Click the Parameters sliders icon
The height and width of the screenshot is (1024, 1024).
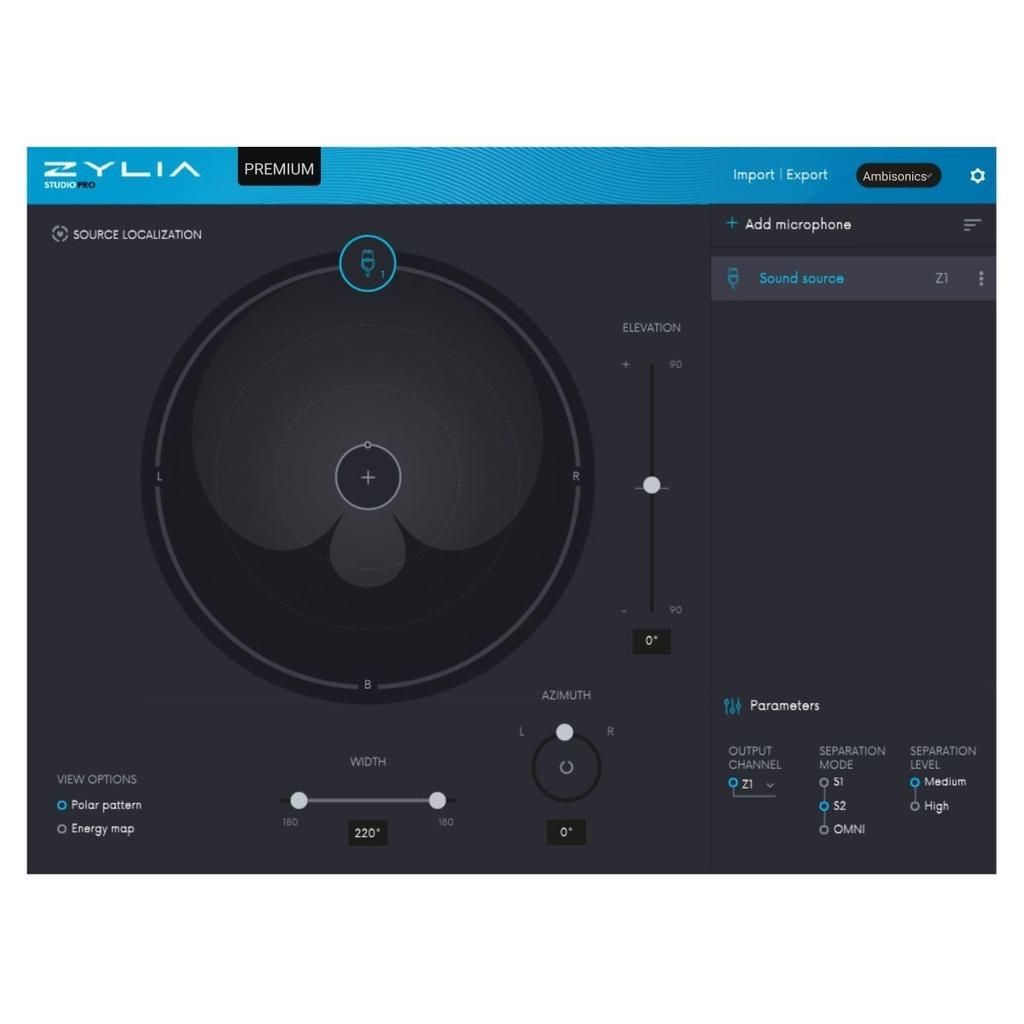732,706
